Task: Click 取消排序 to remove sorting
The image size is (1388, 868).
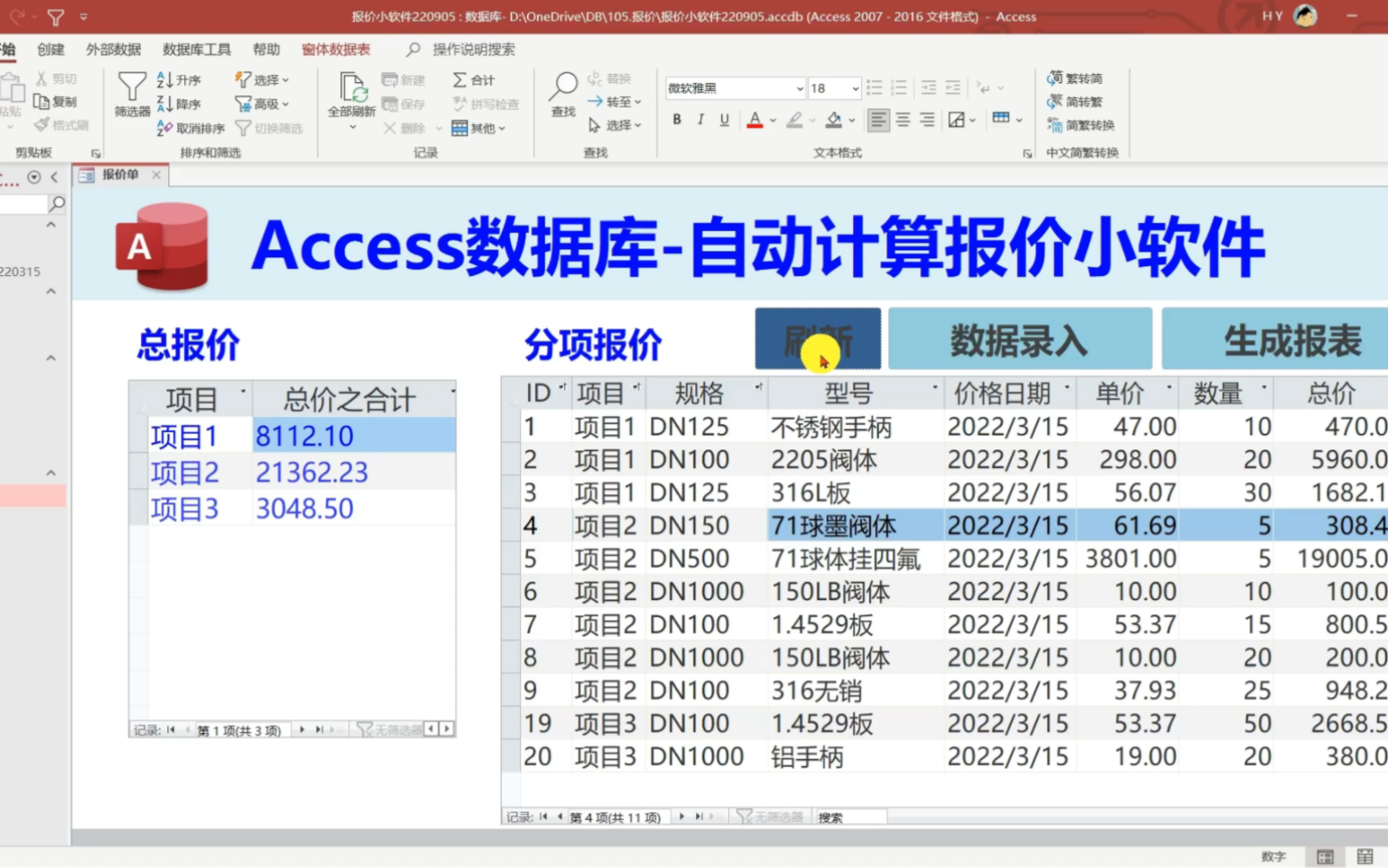Action: 190,128
